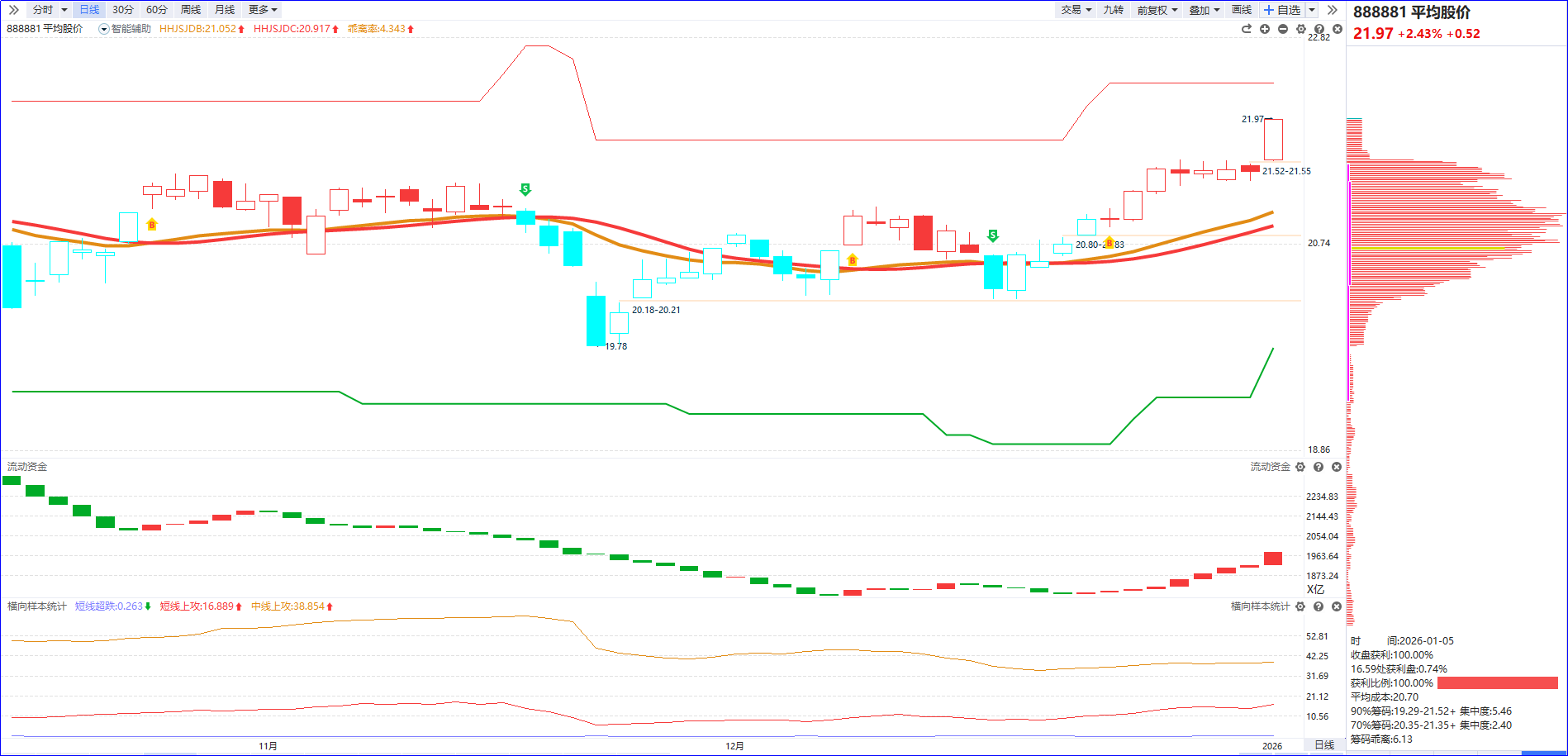Open settings for 横向样本统计 indicator
This screenshot has height=756, width=1568.
(x=1300, y=606)
